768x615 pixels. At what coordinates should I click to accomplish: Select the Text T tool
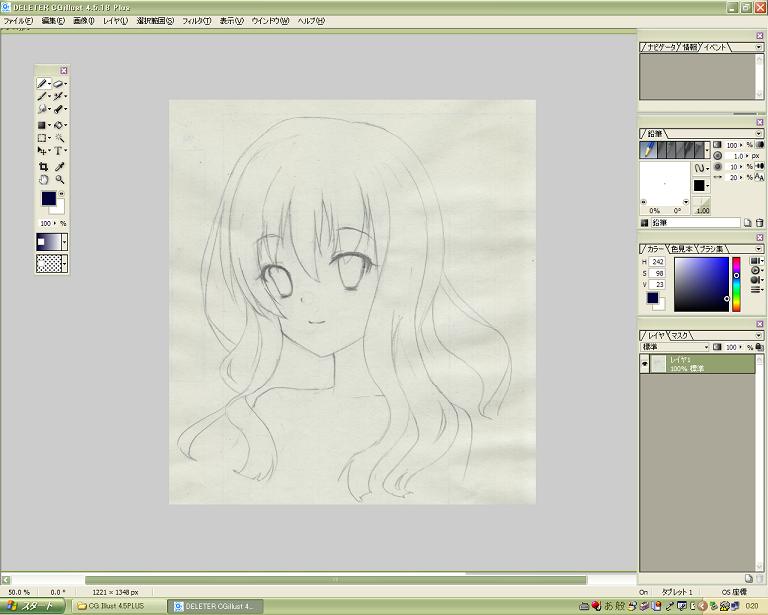point(58,151)
